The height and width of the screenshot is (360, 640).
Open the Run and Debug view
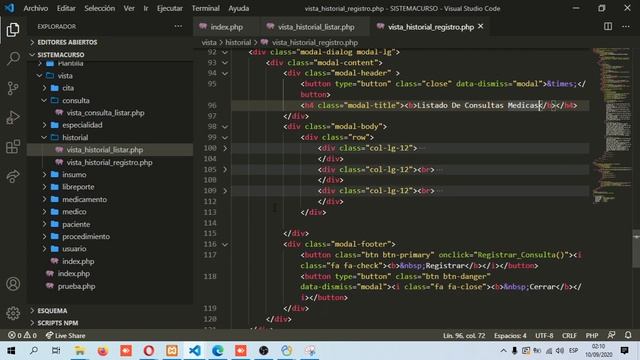(x=13, y=118)
